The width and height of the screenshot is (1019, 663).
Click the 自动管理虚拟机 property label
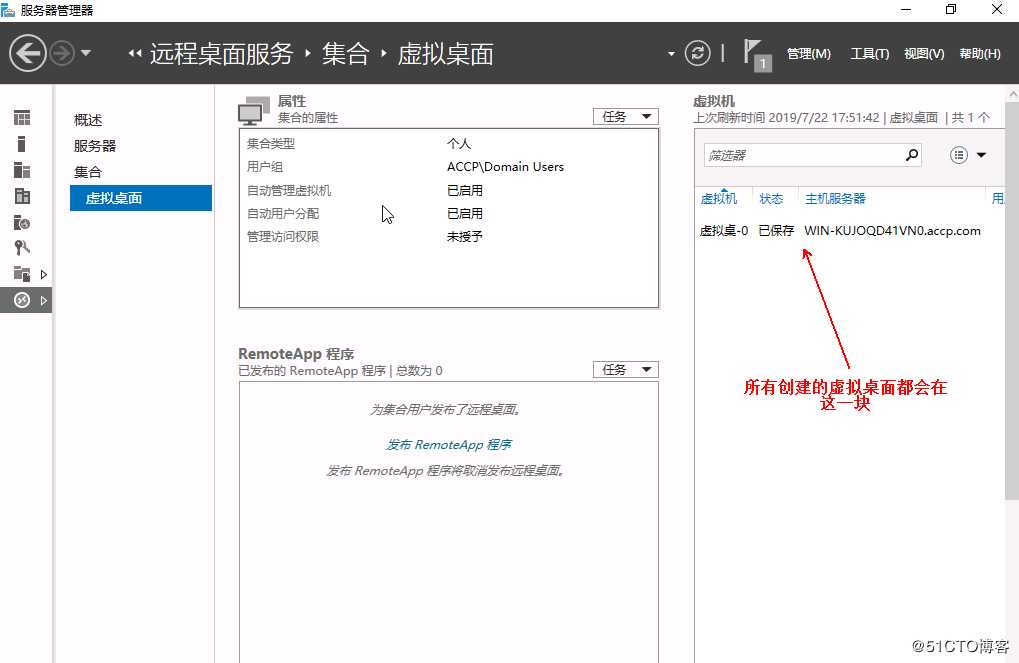(289, 190)
